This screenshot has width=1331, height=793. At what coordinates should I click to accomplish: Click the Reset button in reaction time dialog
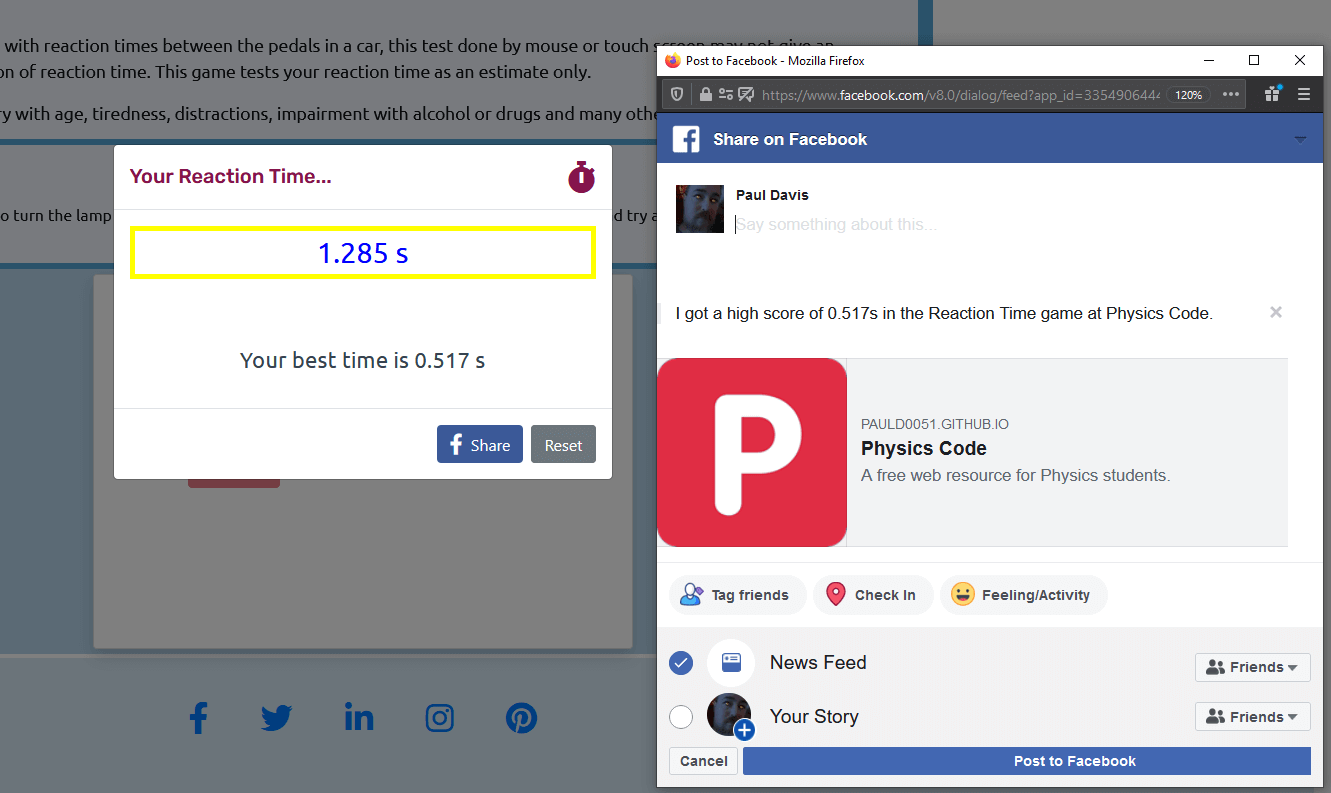click(563, 445)
